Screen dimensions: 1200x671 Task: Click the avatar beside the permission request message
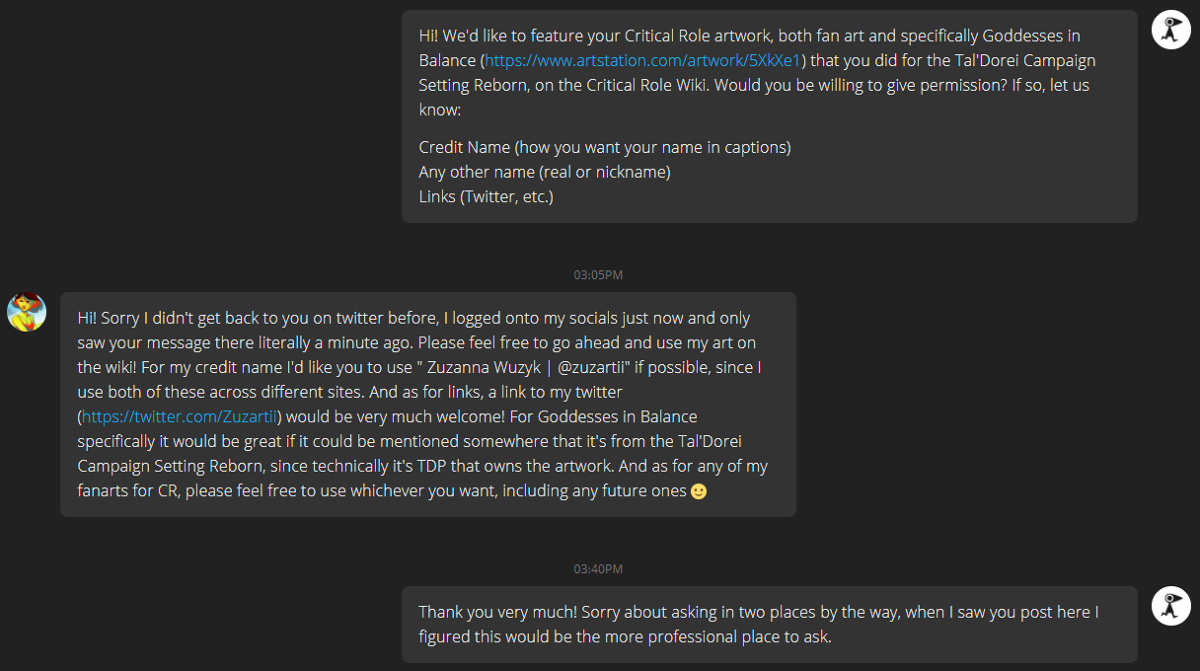[1171, 30]
